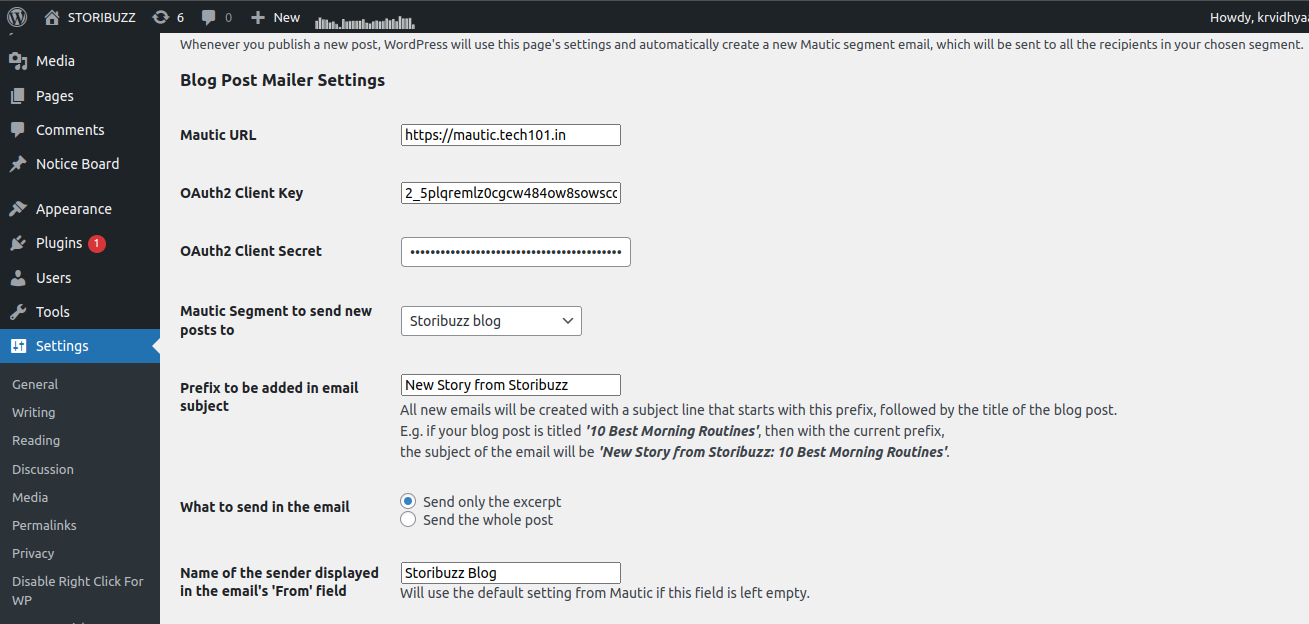Image resolution: width=1309 pixels, height=624 pixels.
Task: Click the Settings sliders icon
Action: pos(18,346)
